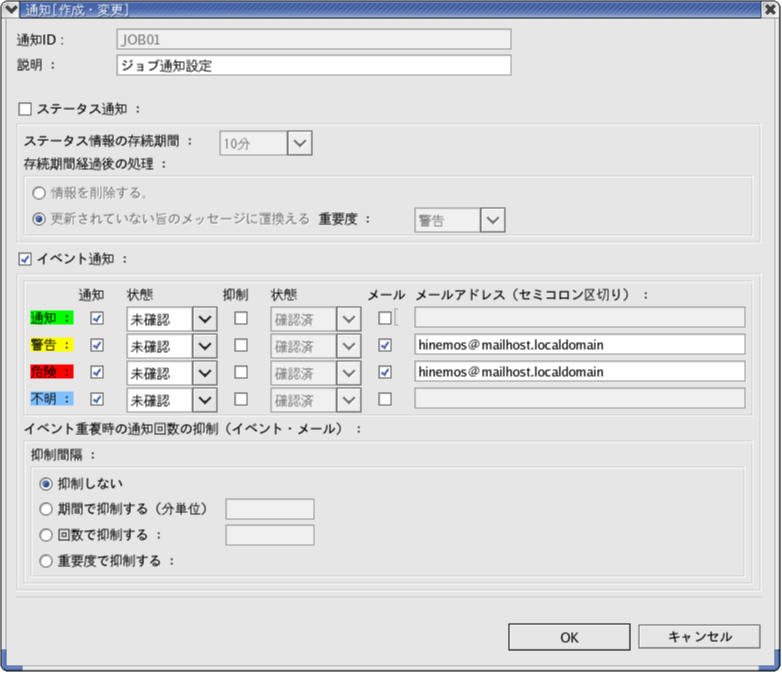Click the キャンセル button
782x675 pixels.
699,637
